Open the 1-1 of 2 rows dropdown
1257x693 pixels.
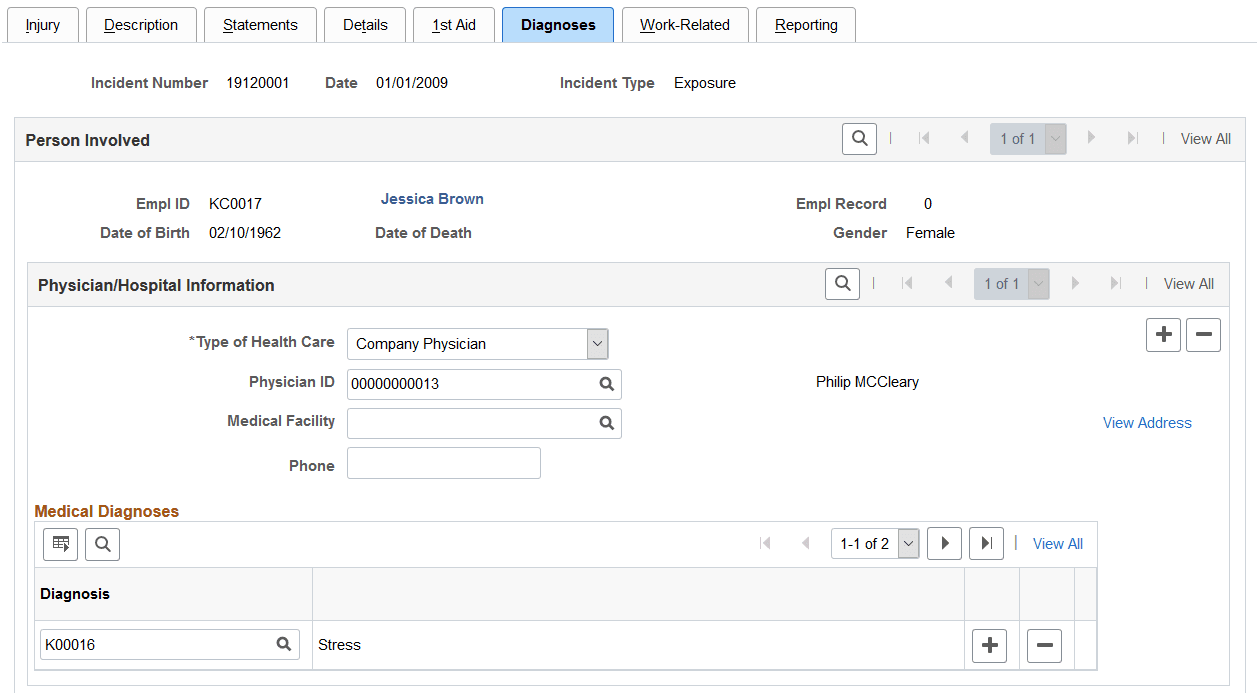(x=908, y=543)
